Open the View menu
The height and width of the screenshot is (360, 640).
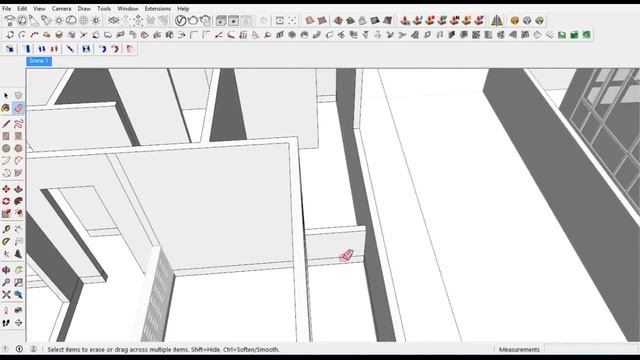39,8
